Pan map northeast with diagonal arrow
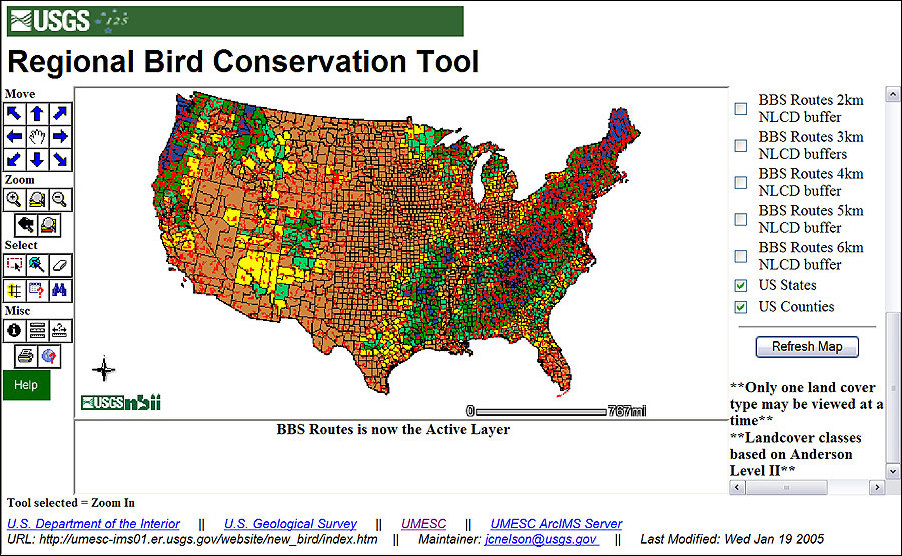Viewport: 902px width, 556px height. tap(60, 114)
